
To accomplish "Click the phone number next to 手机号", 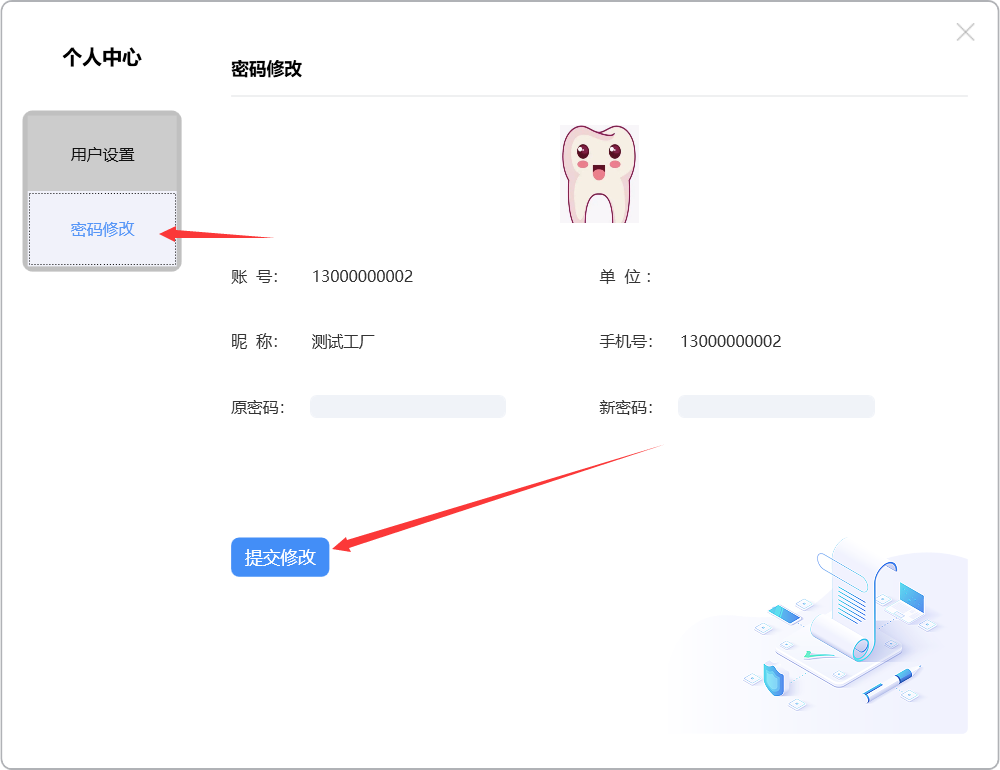I will (x=730, y=341).
